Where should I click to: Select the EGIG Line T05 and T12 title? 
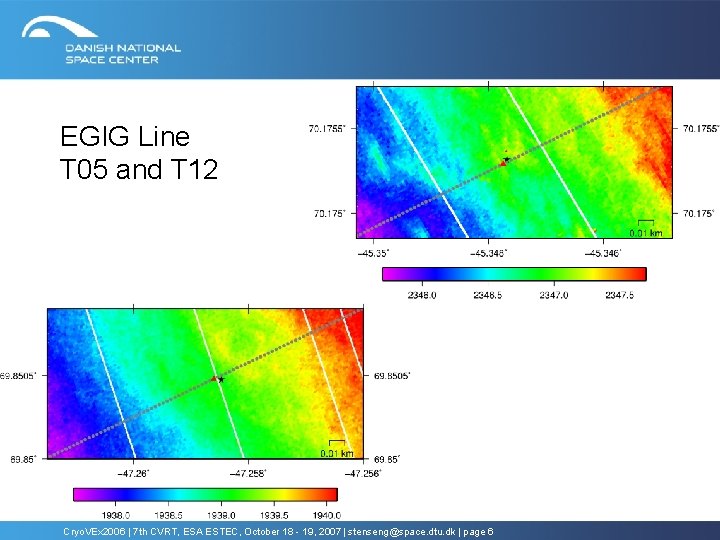tap(139, 152)
